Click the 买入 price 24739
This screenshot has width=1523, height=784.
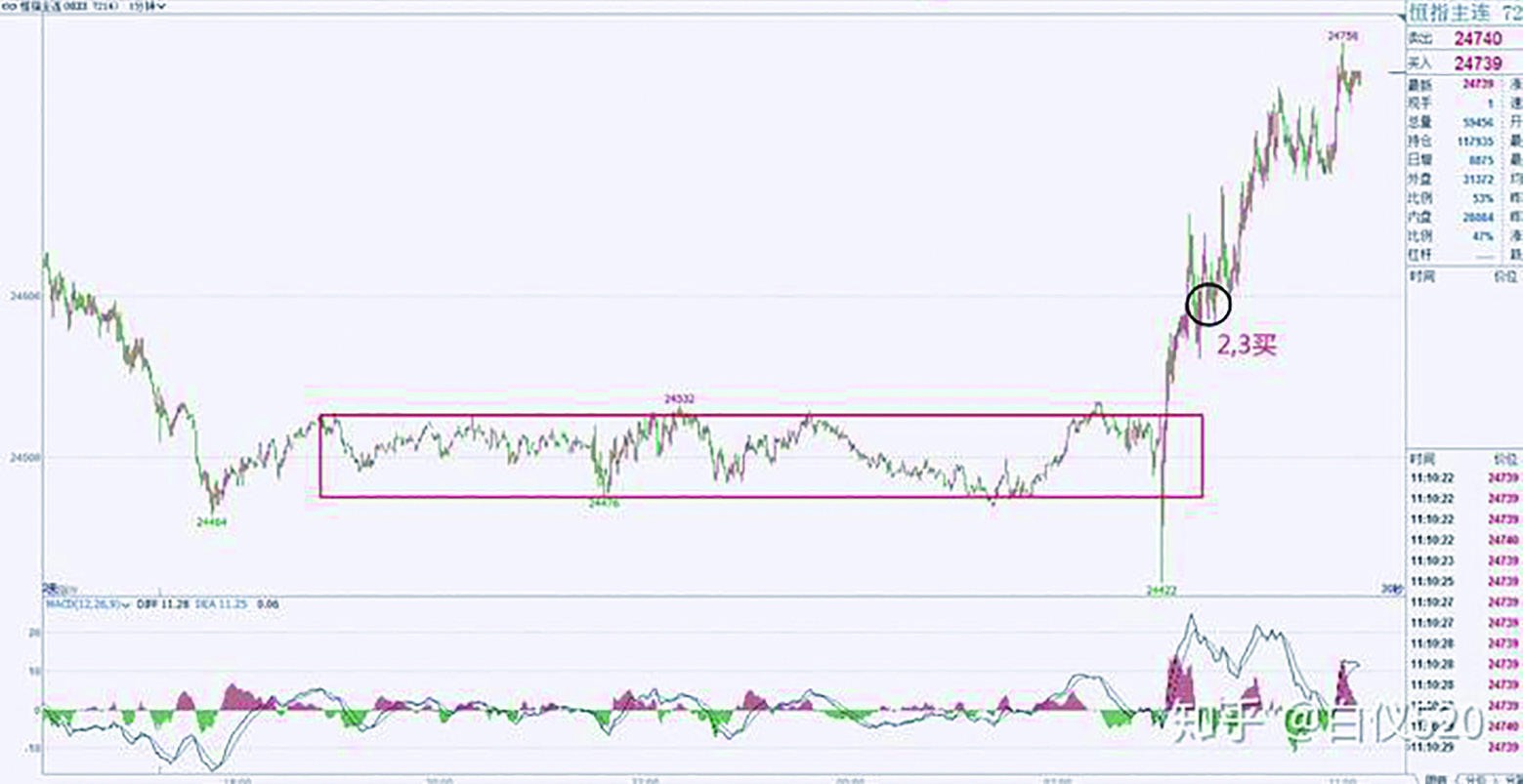[1477, 62]
